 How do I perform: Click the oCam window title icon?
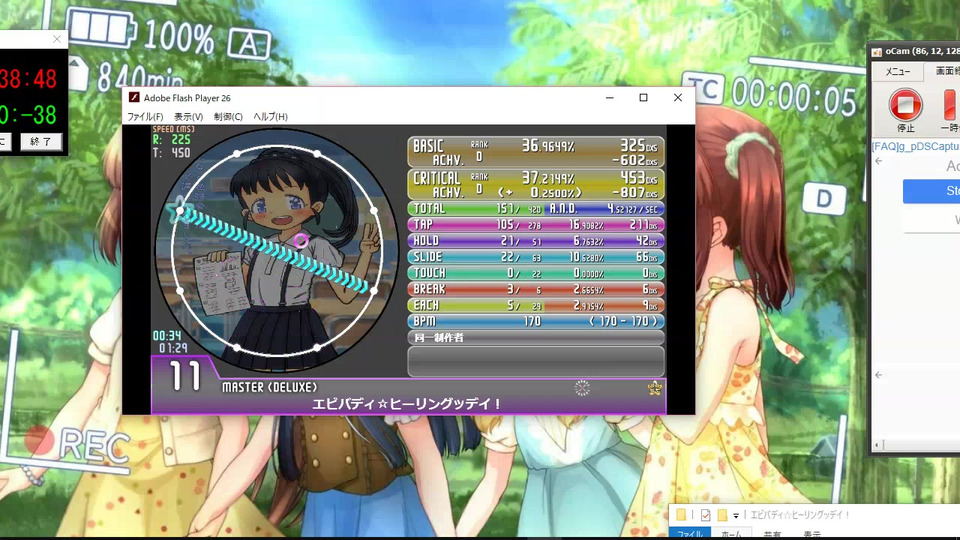(x=877, y=51)
